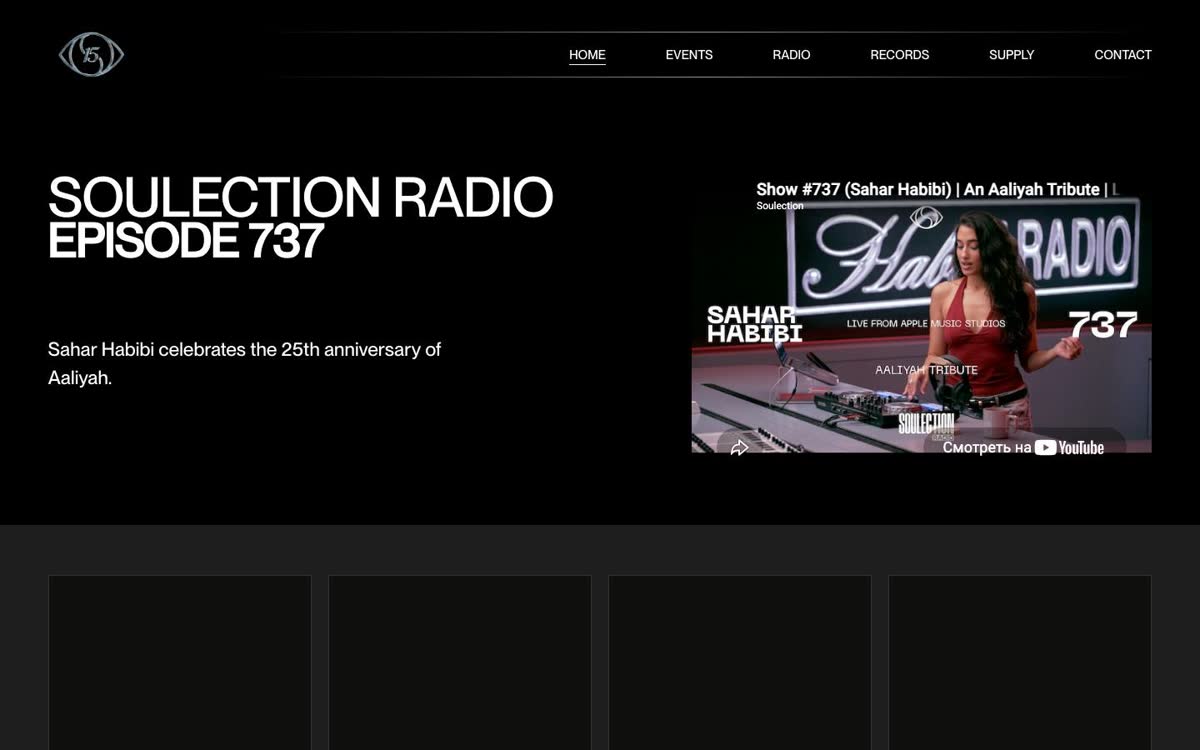Navigate to RECORDS
The image size is (1200, 750).
coord(899,55)
